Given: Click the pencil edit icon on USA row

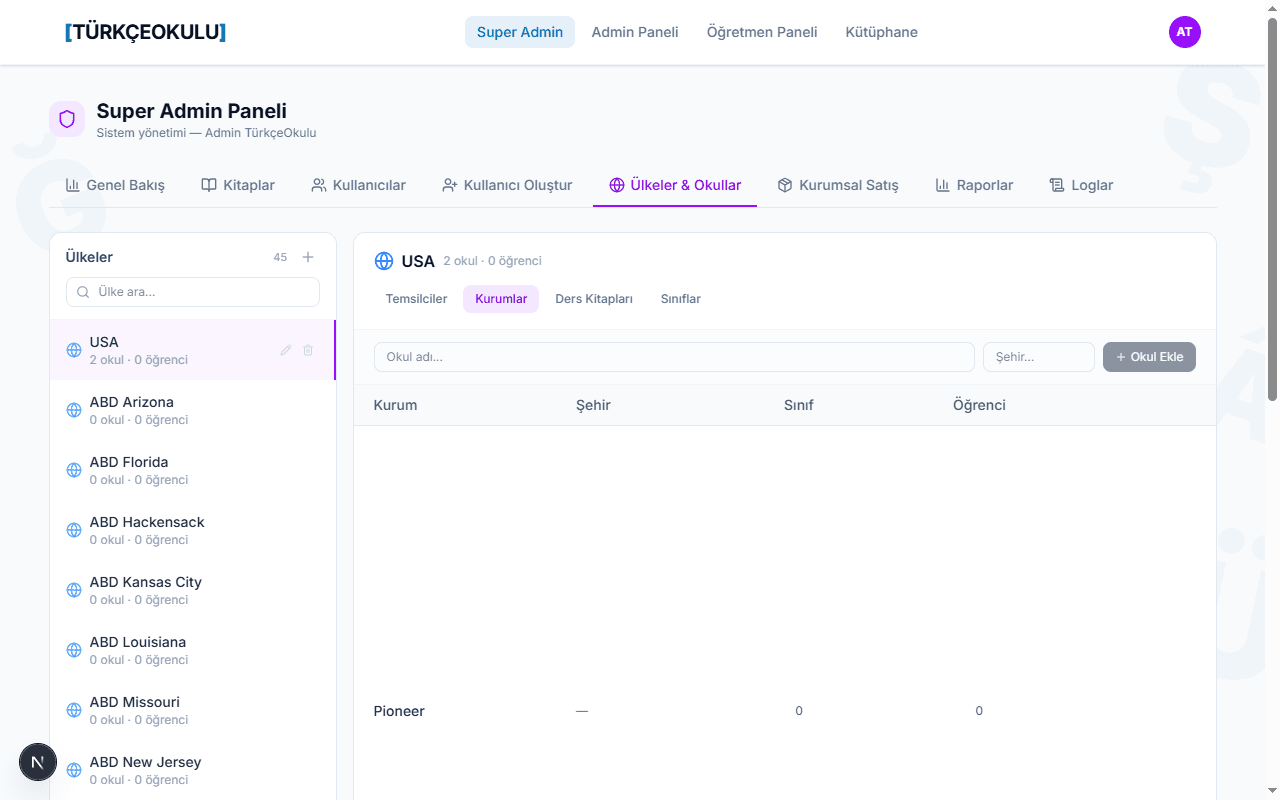Looking at the screenshot, I should pyautogui.click(x=286, y=350).
